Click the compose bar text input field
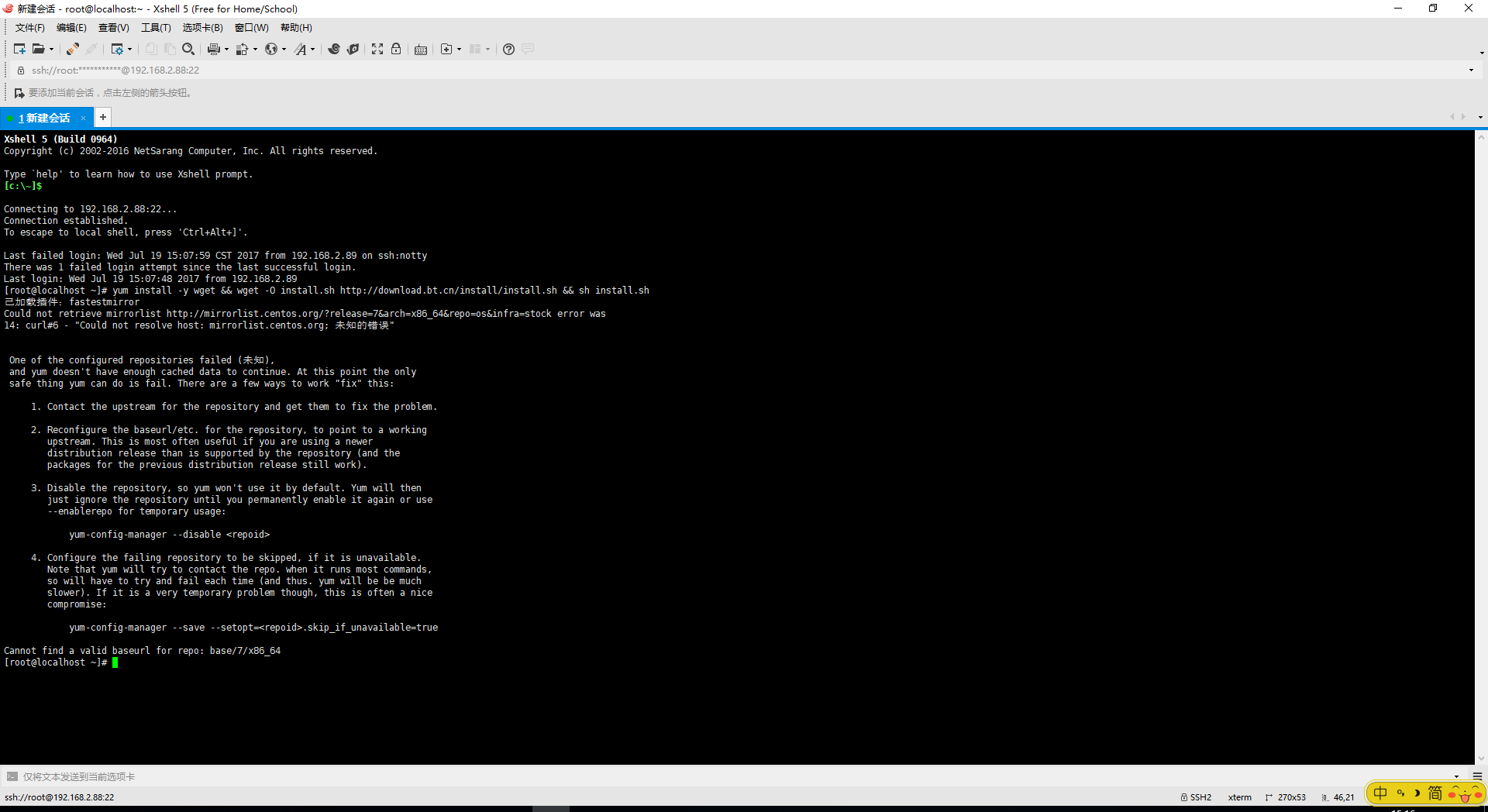Screen dimensions: 1488x812 pos(736,776)
